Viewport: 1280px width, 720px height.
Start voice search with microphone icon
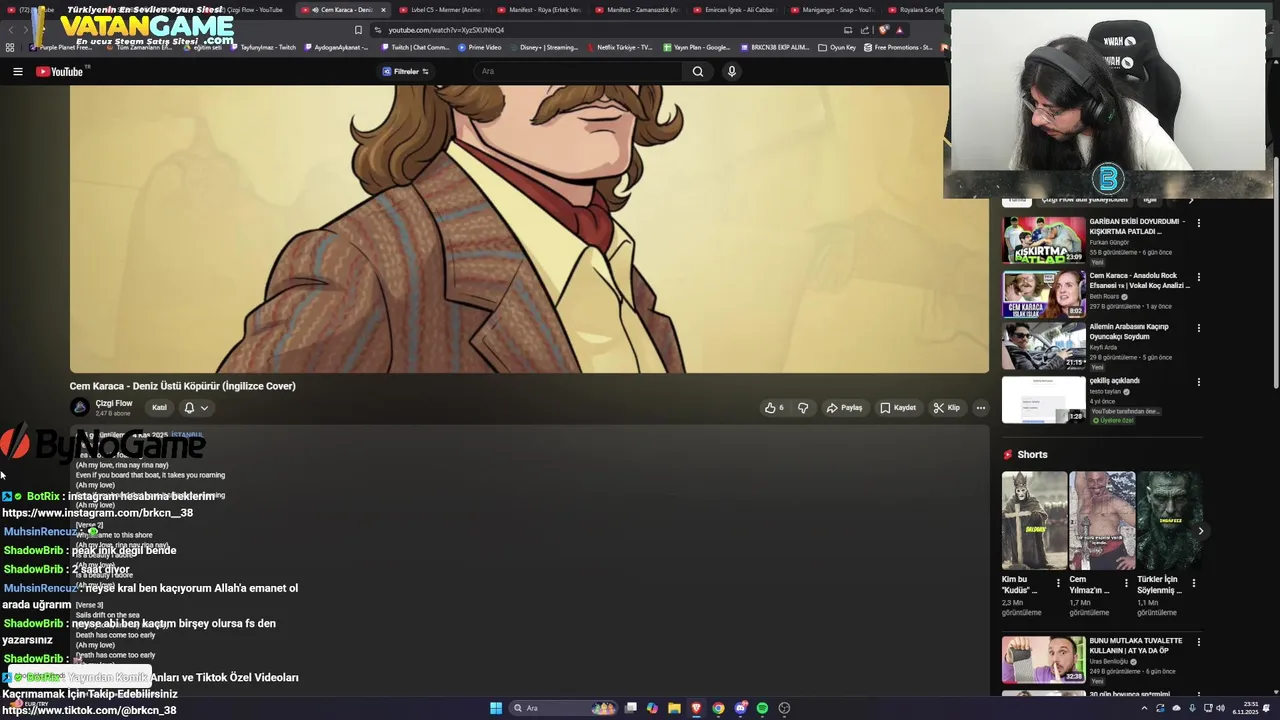tap(732, 71)
